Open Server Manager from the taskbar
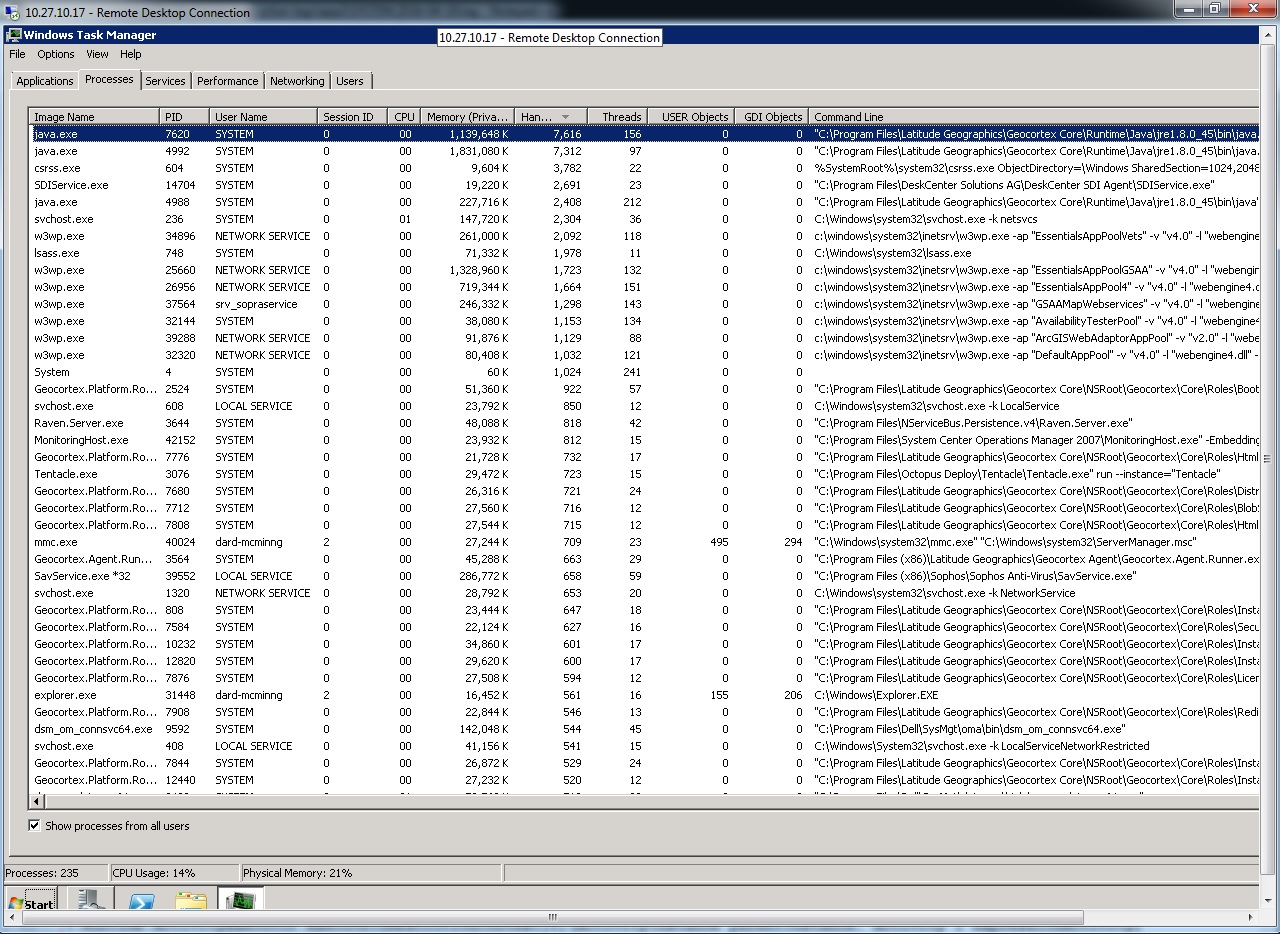The width and height of the screenshot is (1280, 934). [89, 900]
